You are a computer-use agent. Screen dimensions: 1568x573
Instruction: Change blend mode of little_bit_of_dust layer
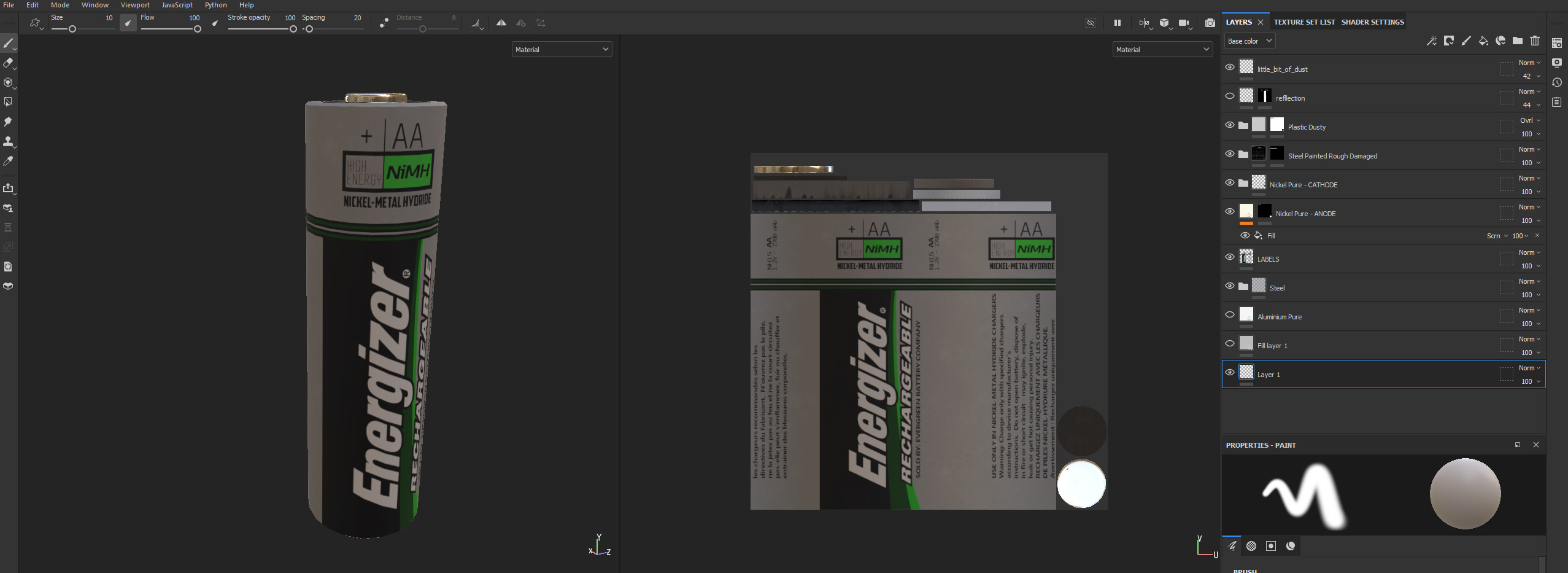[x=1529, y=63]
